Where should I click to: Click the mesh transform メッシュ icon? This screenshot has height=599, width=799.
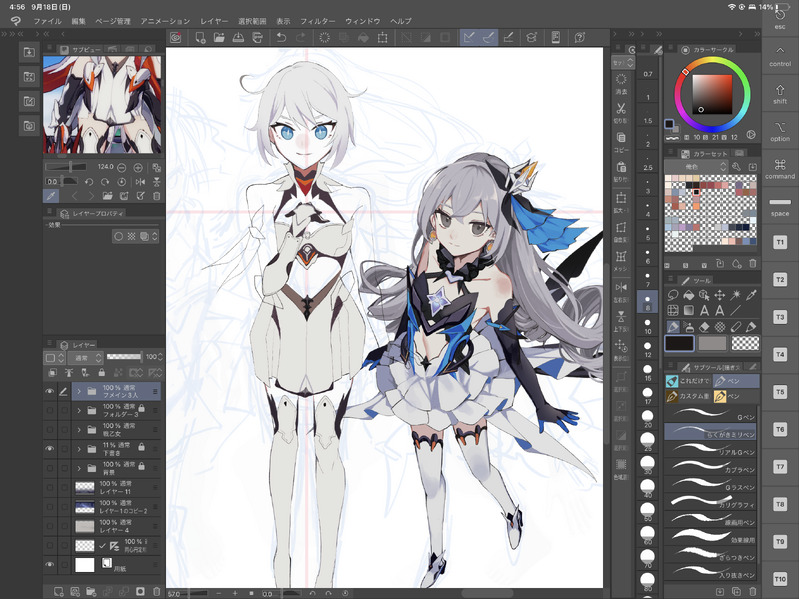(621, 261)
